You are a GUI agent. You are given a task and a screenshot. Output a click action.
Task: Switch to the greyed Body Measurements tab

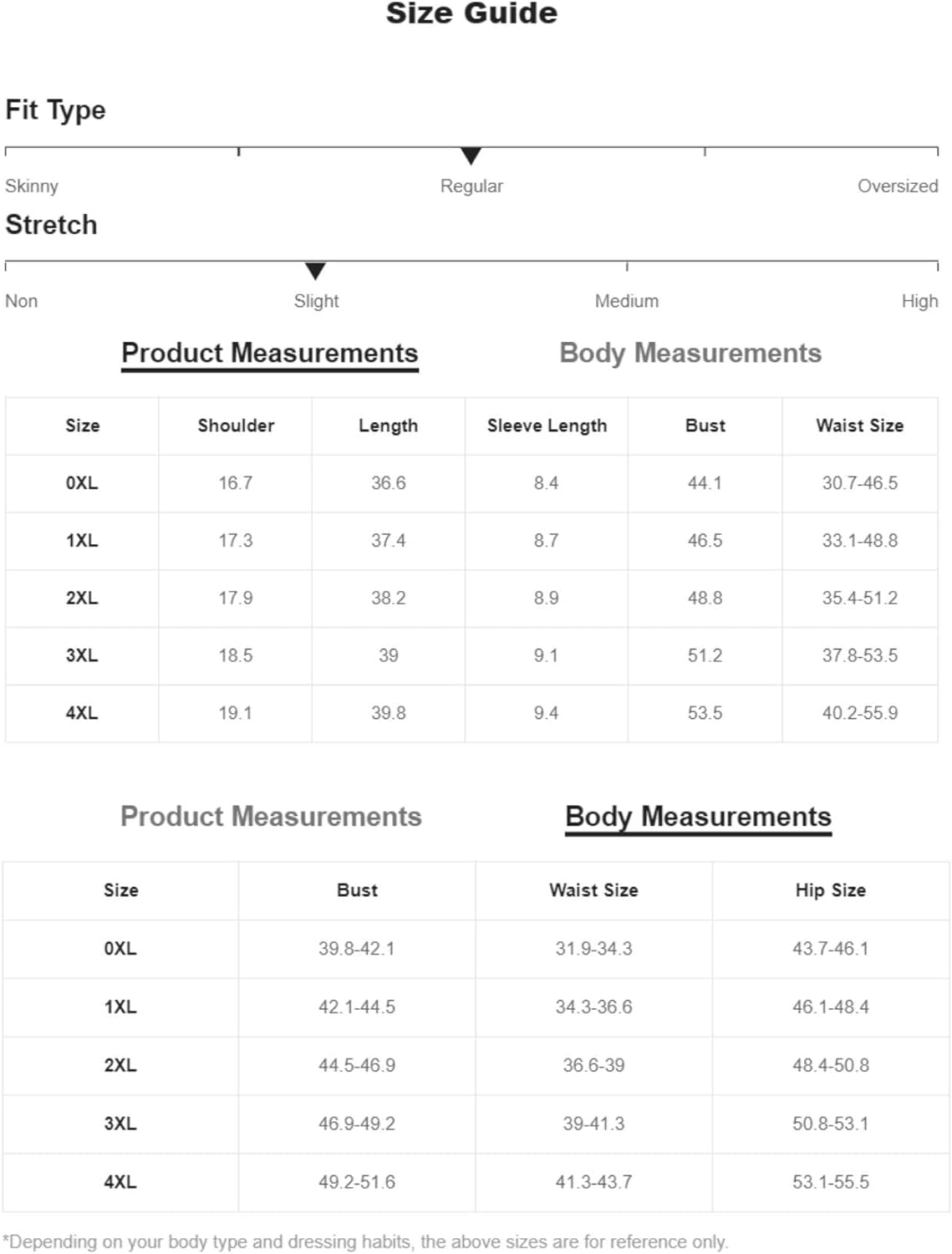pyautogui.click(x=690, y=354)
